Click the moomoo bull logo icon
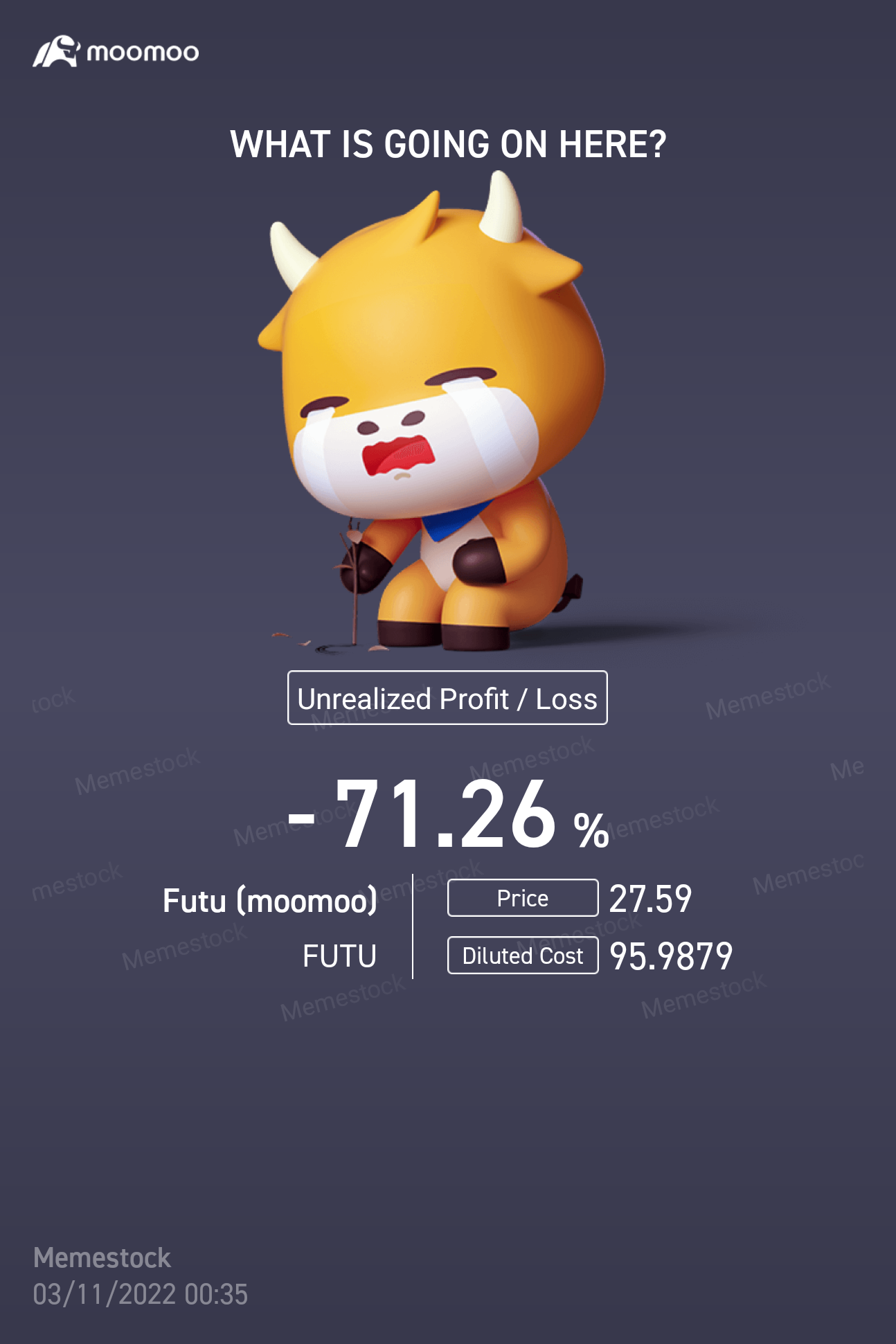 tap(57, 52)
